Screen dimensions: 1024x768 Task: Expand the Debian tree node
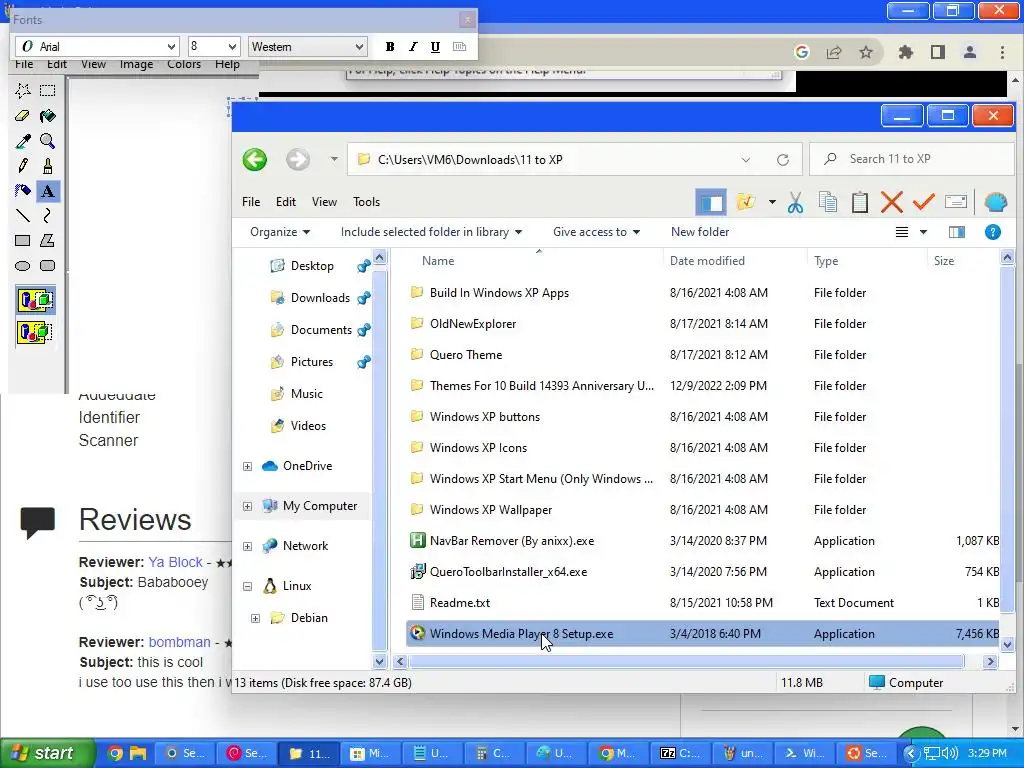(x=255, y=618)
